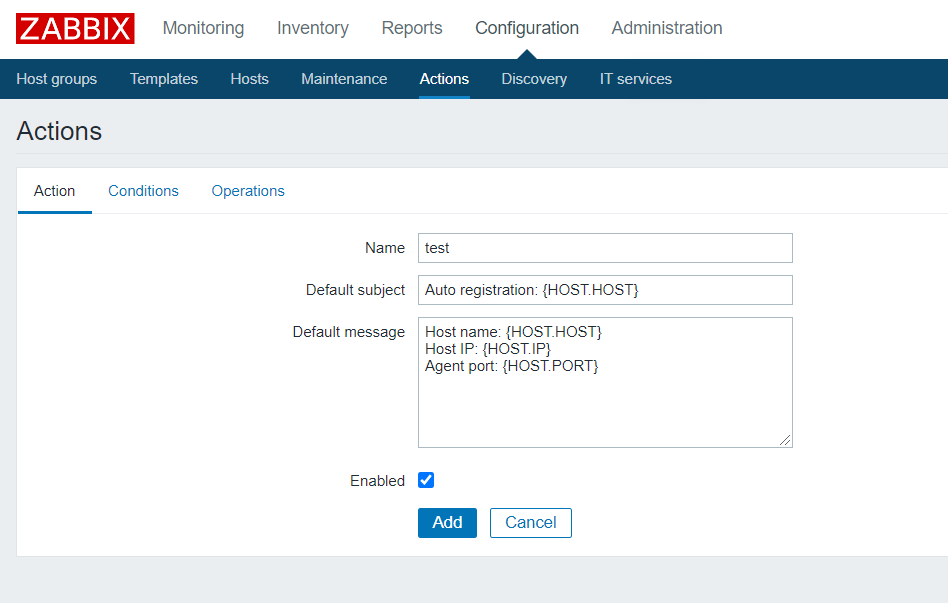Image resolution: width=948 pixels, height=603 pixels.
Task: Navigate to Maintenance
Action: click(x=344, y=79)
